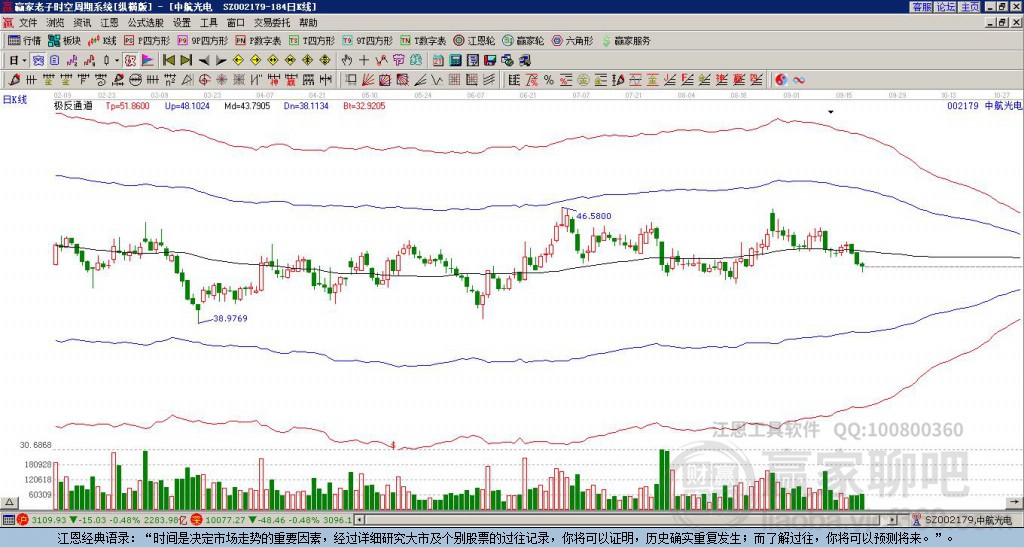Click the skip-to-last green arrow icon
Image resolution: width=1024 pixels, height=548 pixels.
click(x=186, y=61)
